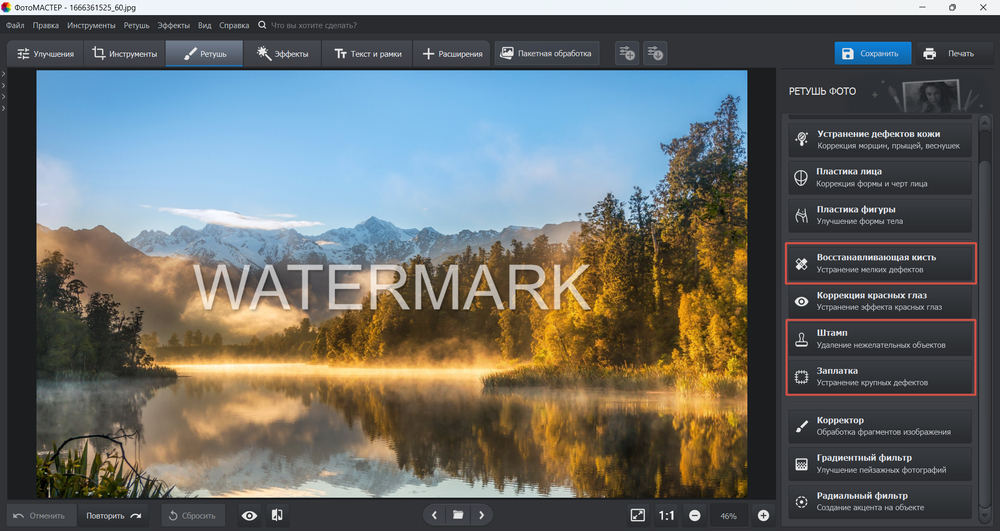Screen dimensions: 1000x531
Task: Open the Восстанавливающая кисть healing brush tool
Action: 879,263
